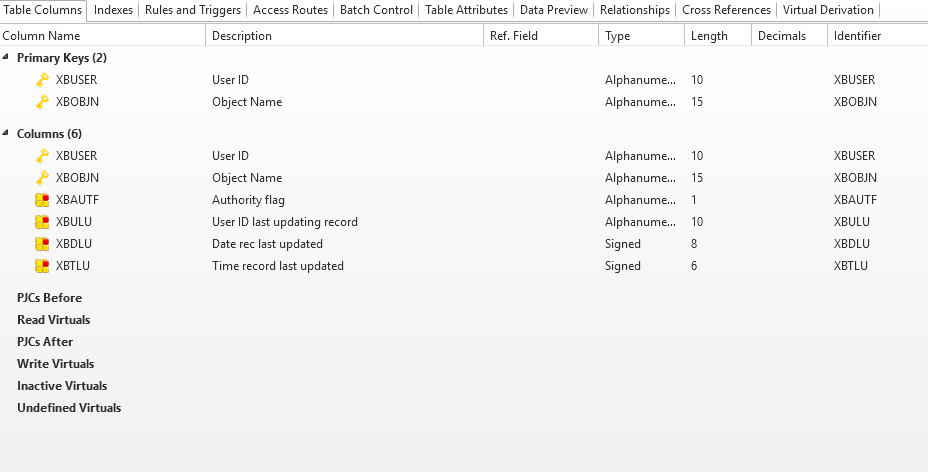
Task: Open the Data Preview tab
Action: (x=554, y=10)
